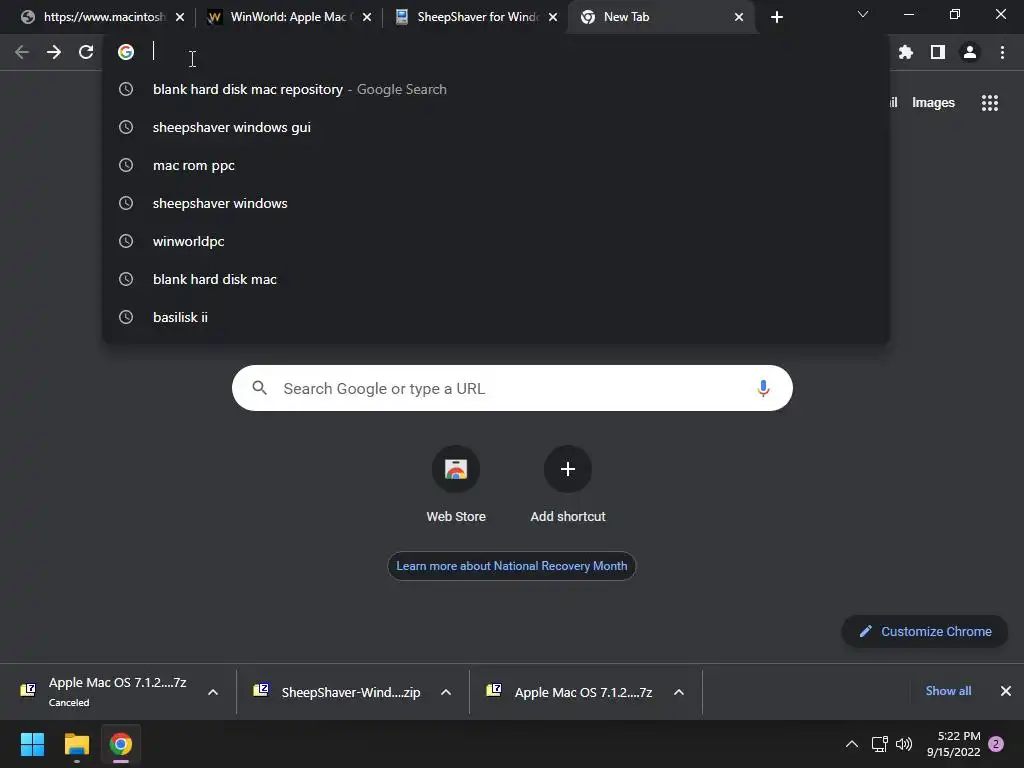This screenshot has width=1024, height=768.
Task: Open the notification count badge
Action: point(996,744)
